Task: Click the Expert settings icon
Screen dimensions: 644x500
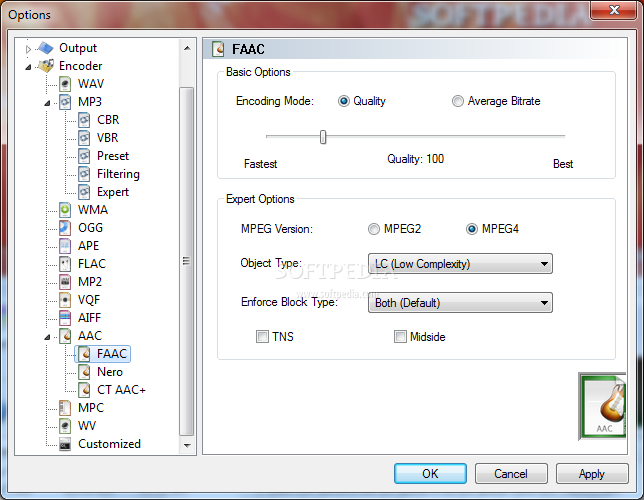Action: [84, 192]
